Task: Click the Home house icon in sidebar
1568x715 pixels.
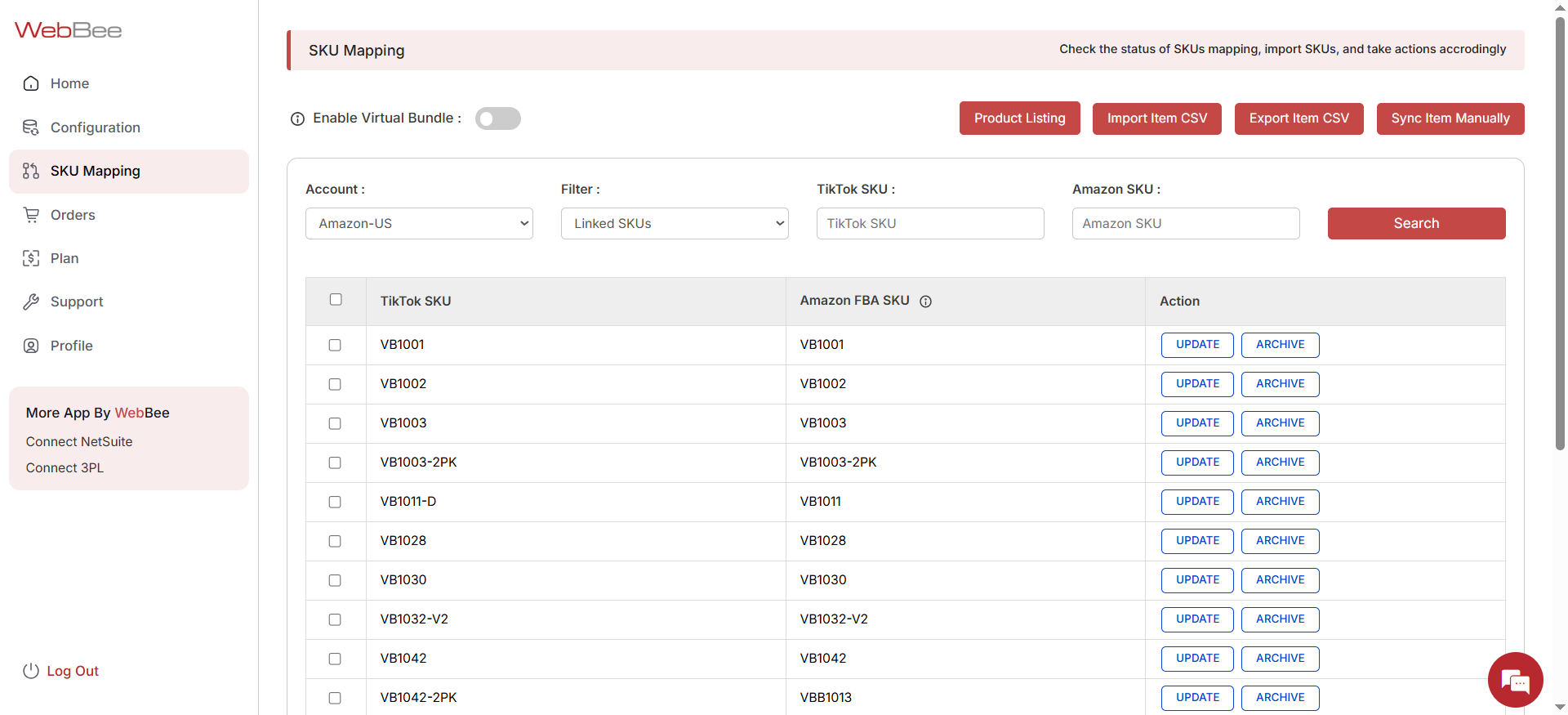Action: pos(31,83)
